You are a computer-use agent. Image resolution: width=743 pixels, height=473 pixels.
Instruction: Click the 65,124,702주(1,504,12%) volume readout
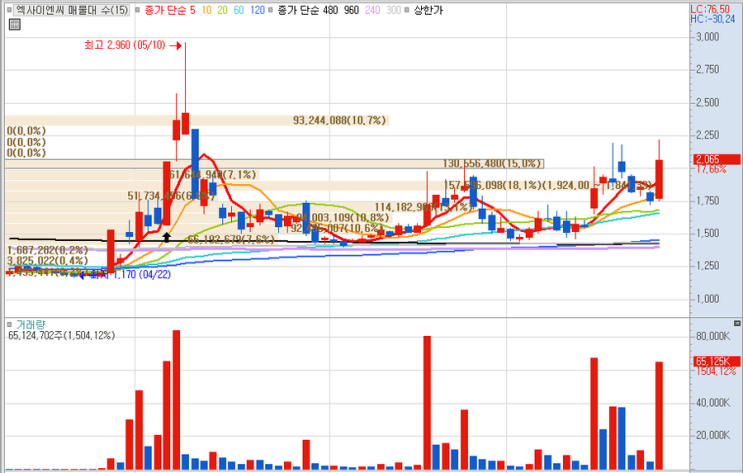[x=62, y=336]
